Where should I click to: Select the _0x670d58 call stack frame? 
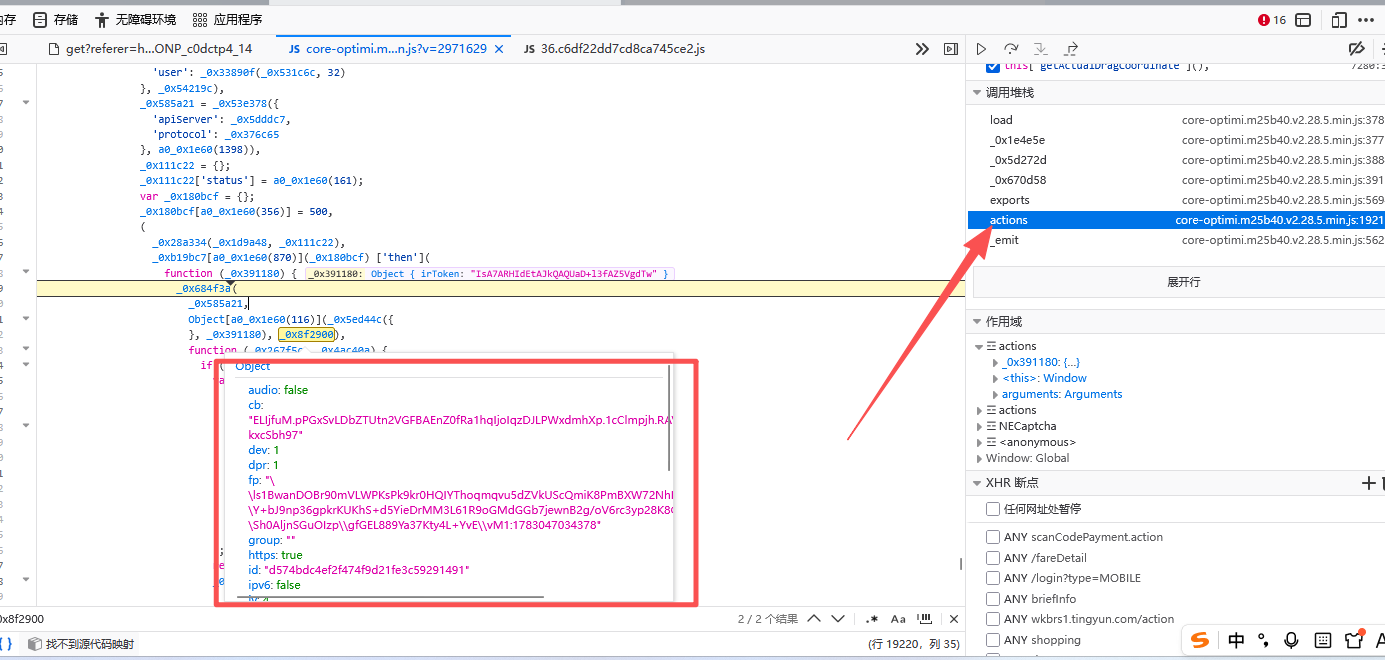[x=1176, y=180]
